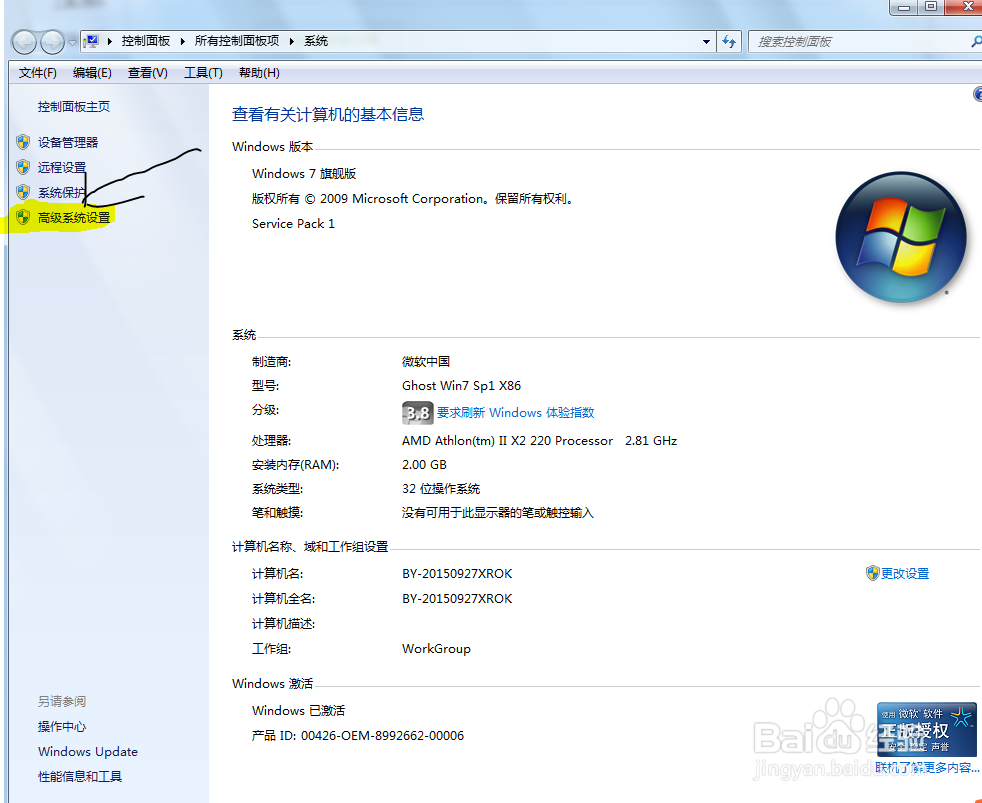This screenshot has height=803, width=982.
Task: Open 要求刷新 Windows 体验指数 link
Action: 515,413
